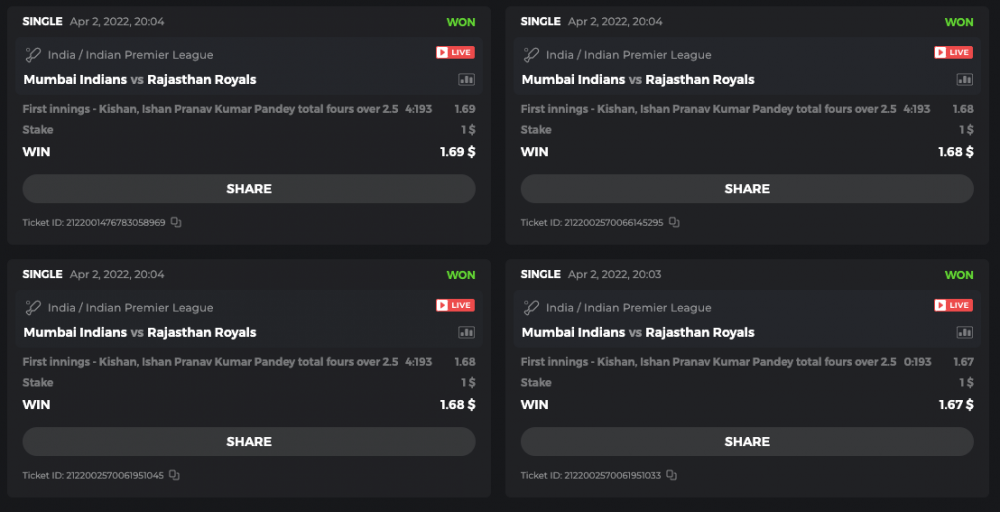The width and height of the screenshot is (1000, 512).
Task: Copy ticket ID ending in 145295
Action: pyautogui.click(x=674, y=222)
